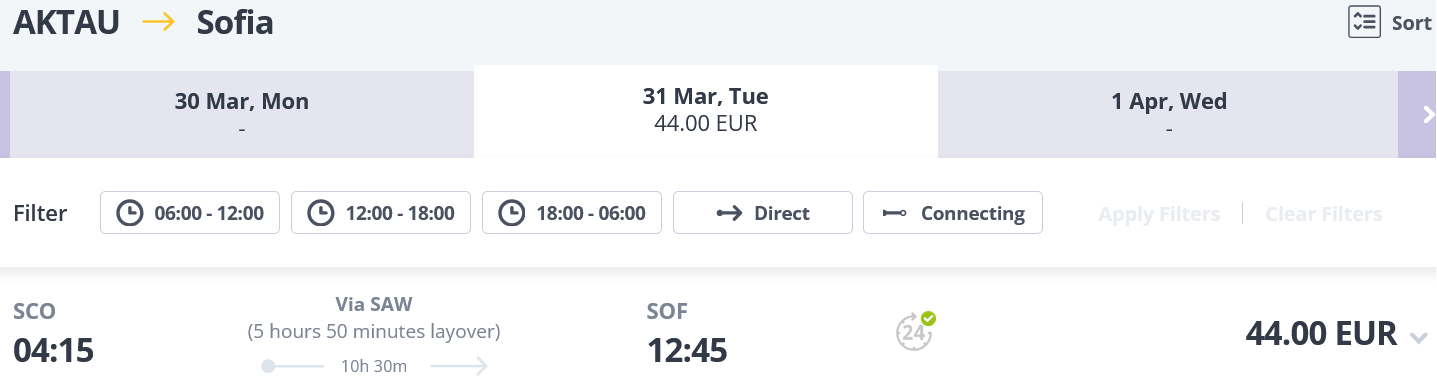1437x379 pixels.
Task: Click the Sort list icon
Action: click(x=1364, y=22)
